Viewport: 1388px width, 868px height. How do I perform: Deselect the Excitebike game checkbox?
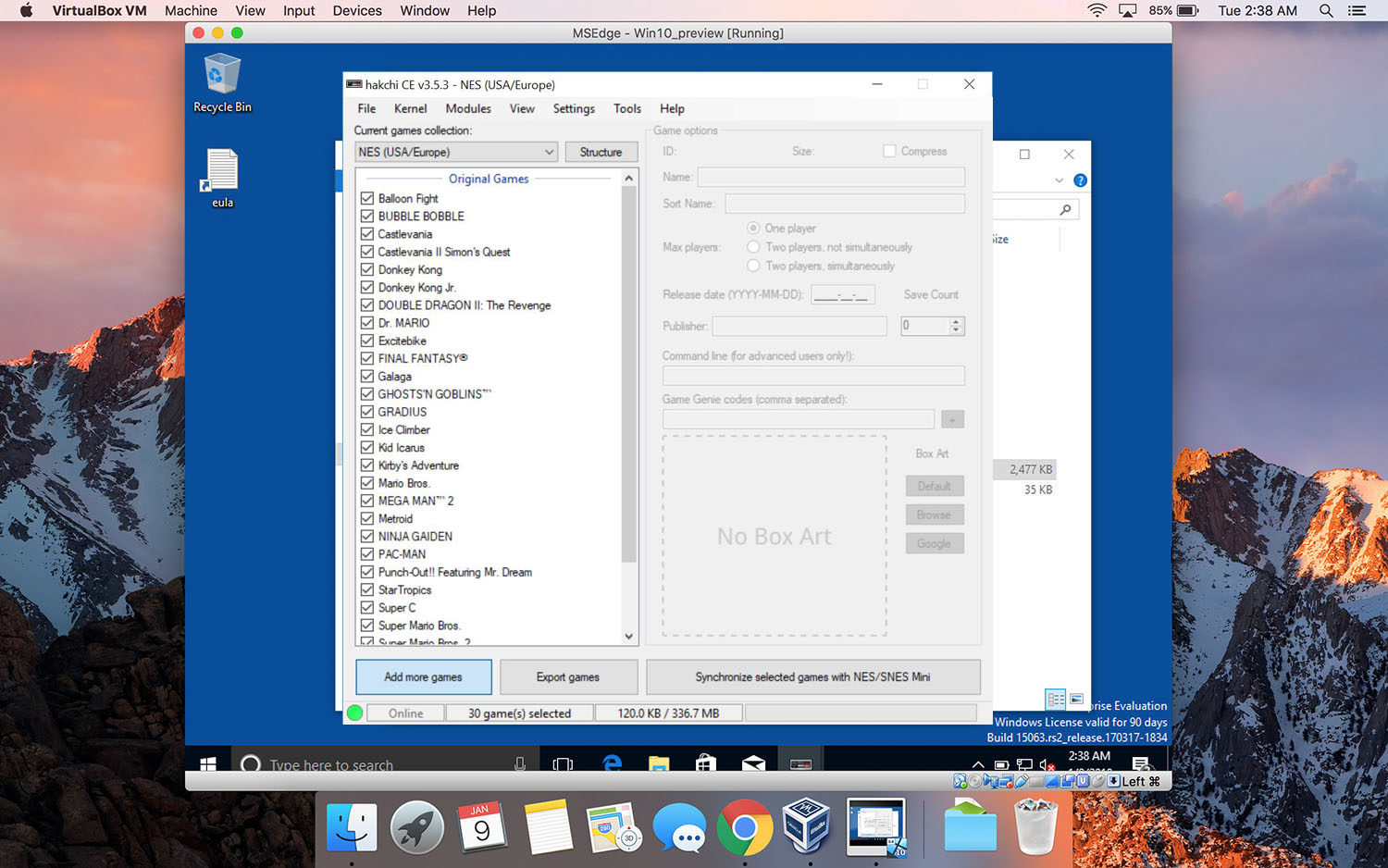[367, 341]
